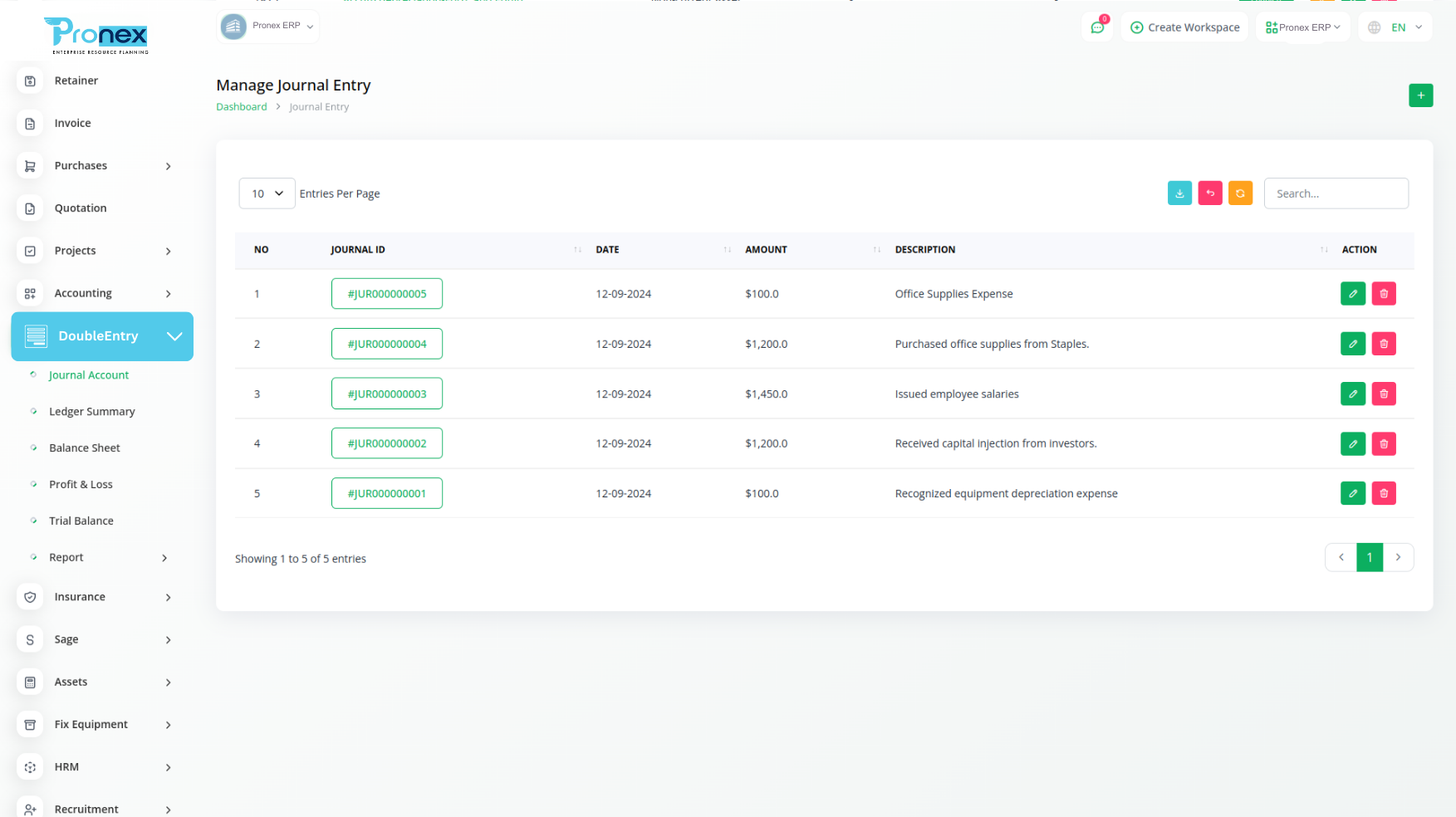Click the $1,450.0 amount cell
This screenshot has width=1456, height=817.
(766, 394)
